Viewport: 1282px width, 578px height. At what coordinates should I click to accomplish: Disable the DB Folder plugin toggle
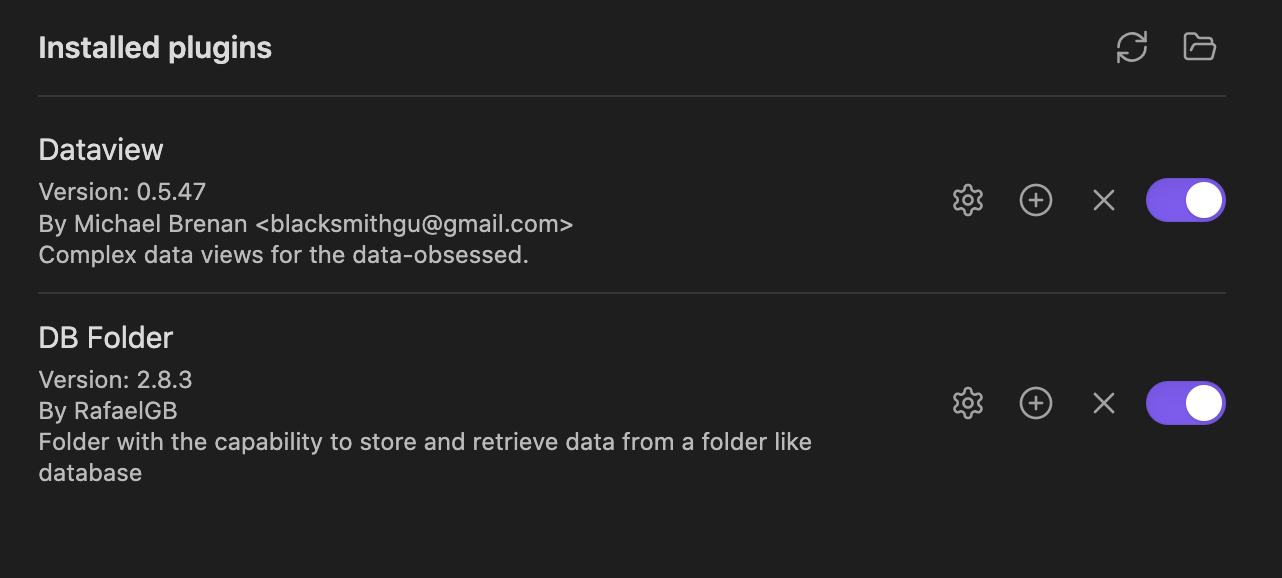coord(1185,403)
